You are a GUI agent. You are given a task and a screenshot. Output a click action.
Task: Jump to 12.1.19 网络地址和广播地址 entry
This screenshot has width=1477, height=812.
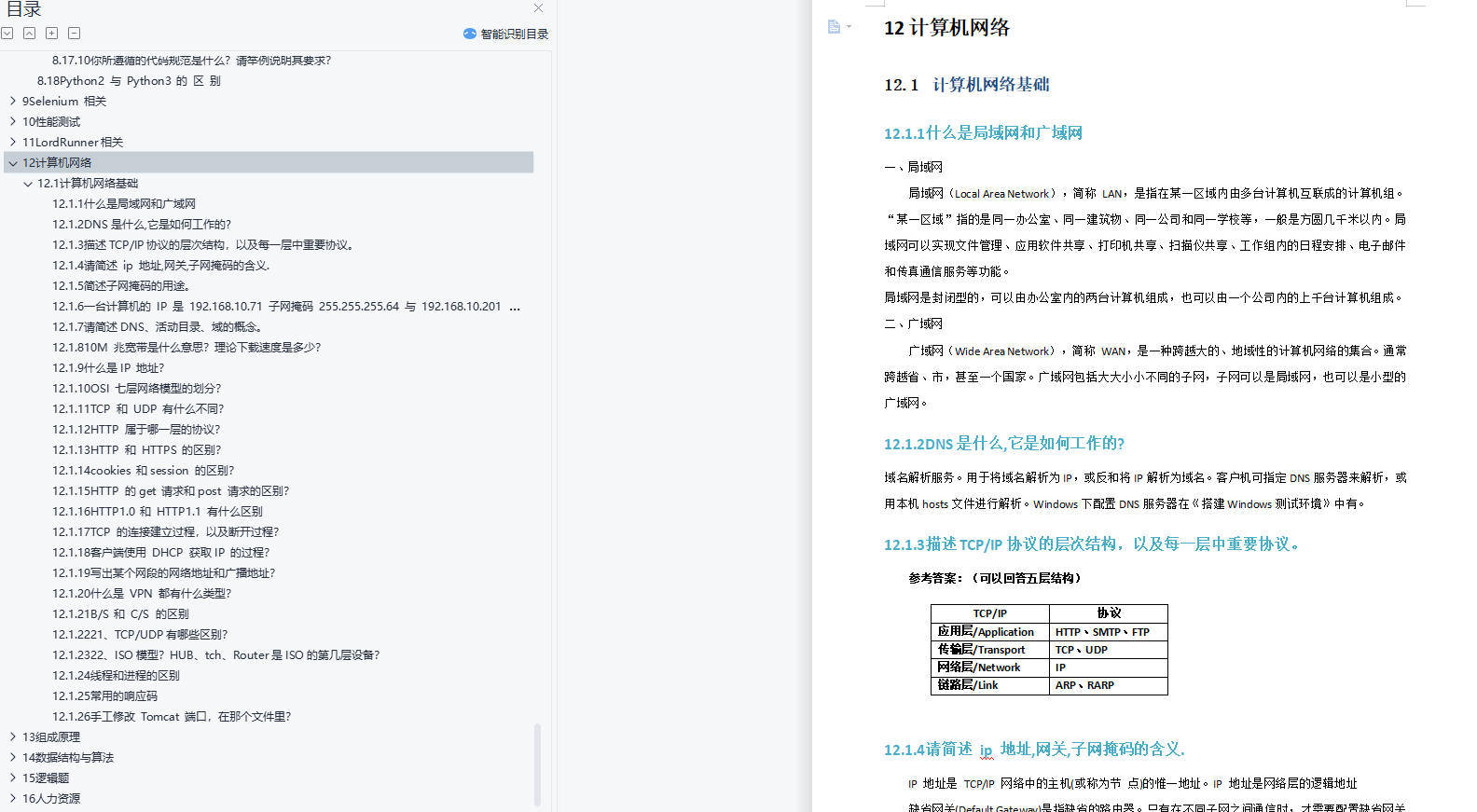coord(164,572)
